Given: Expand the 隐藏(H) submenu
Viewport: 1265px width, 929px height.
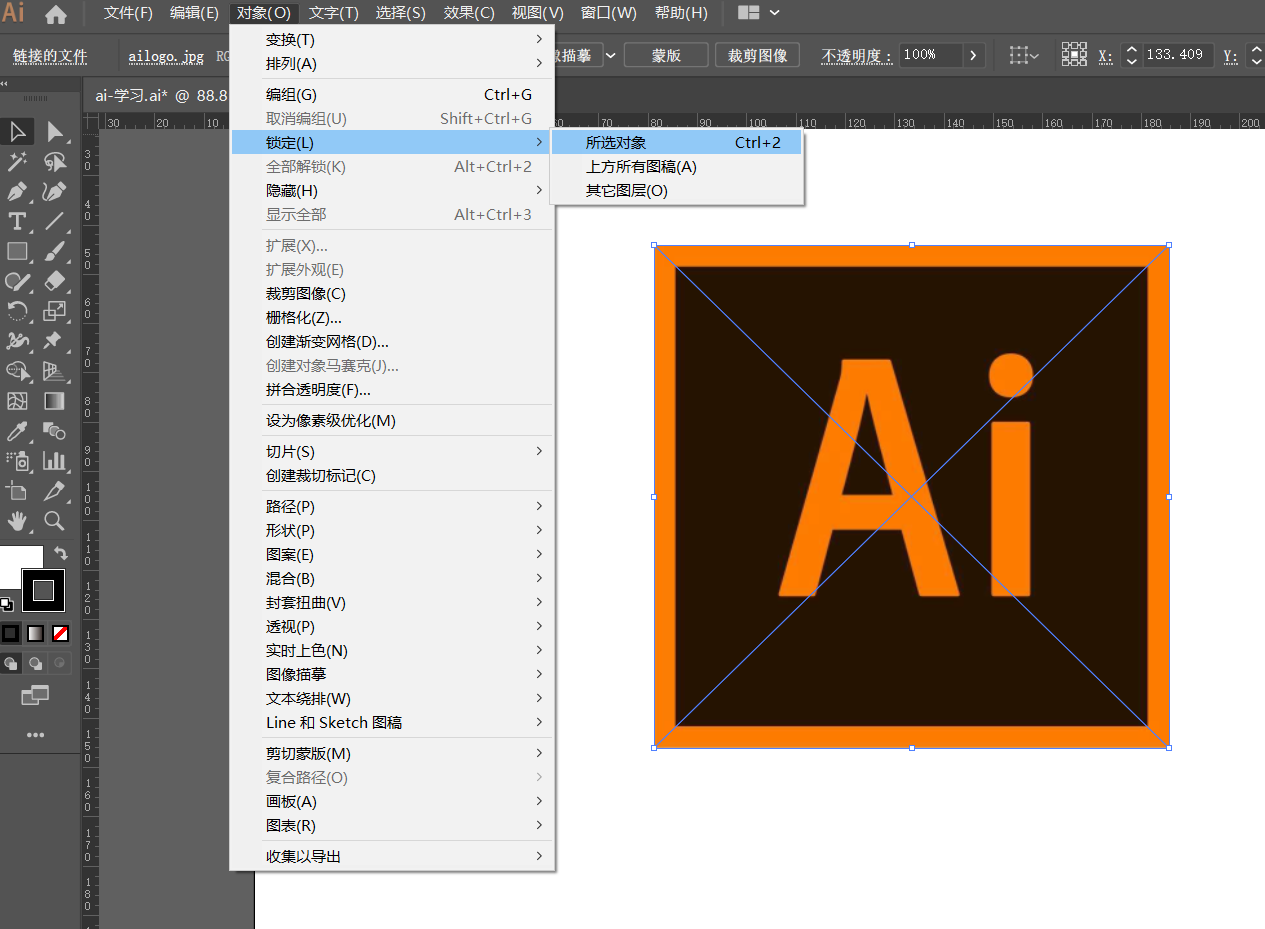Looking at the screenshot, I should (392, 191).
